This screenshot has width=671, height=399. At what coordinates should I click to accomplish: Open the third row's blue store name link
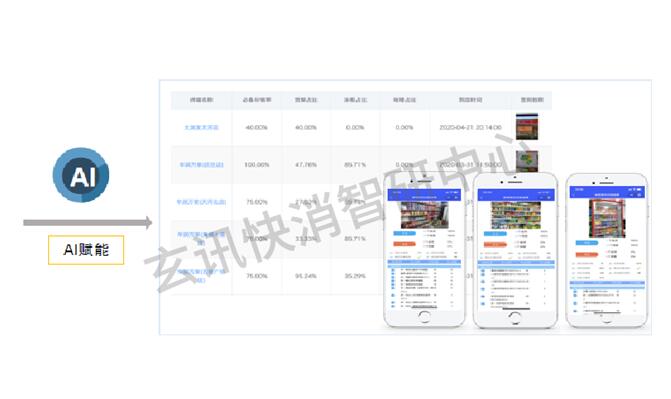pyautogui.click(x=201, y=202)
